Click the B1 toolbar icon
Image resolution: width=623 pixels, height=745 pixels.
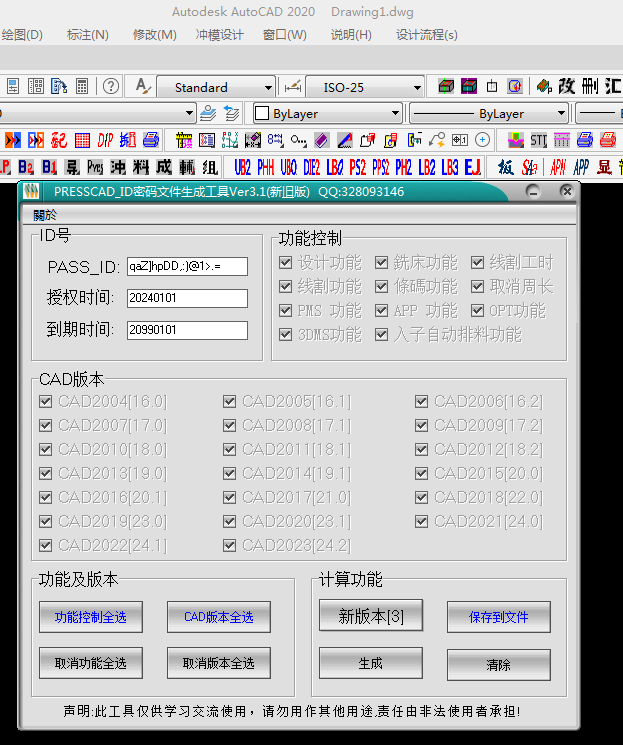pyautogui.click(x=49, y=167)
